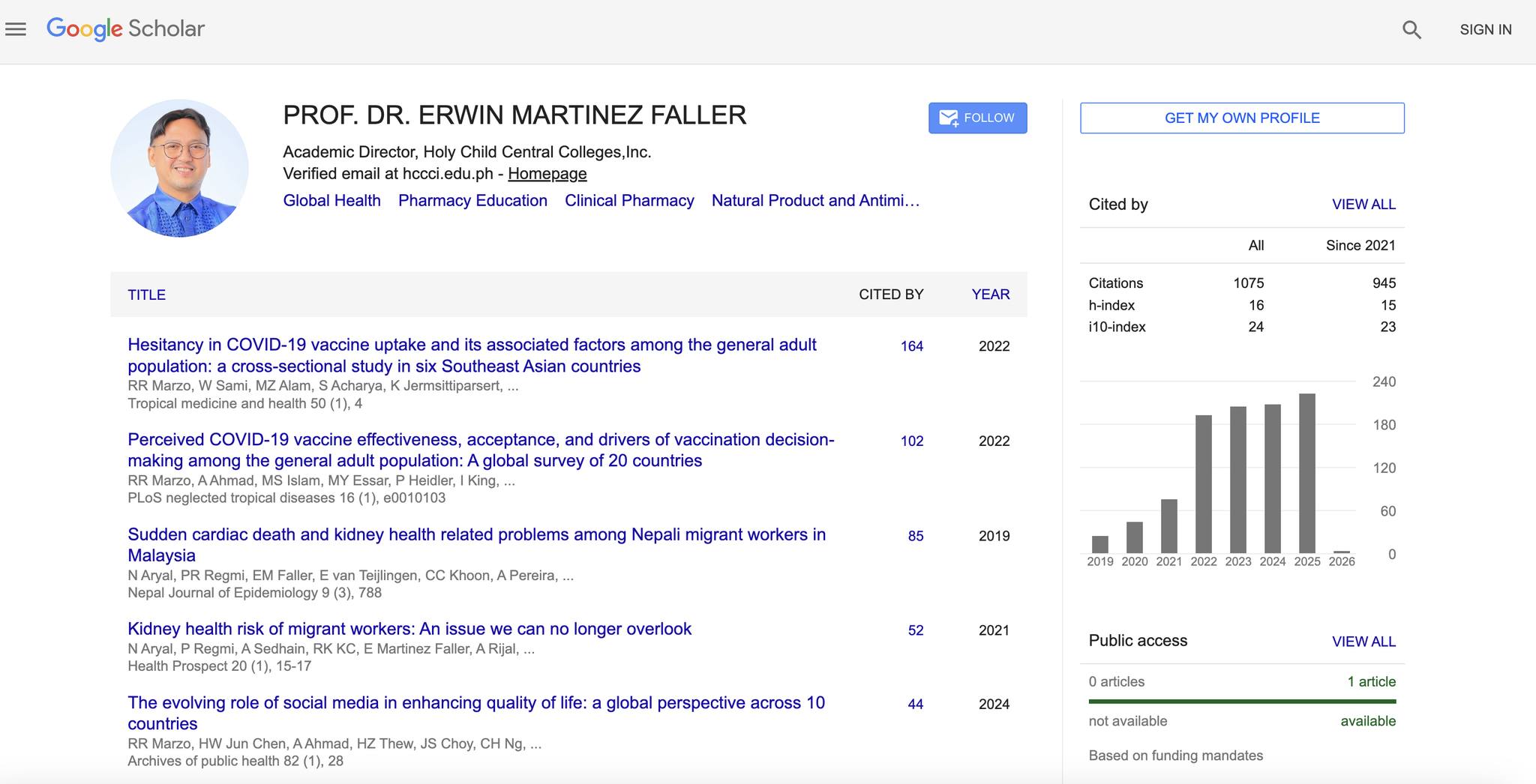Open the Hesitancy in COVID-19 vaccine uptake article

point(472,355)
